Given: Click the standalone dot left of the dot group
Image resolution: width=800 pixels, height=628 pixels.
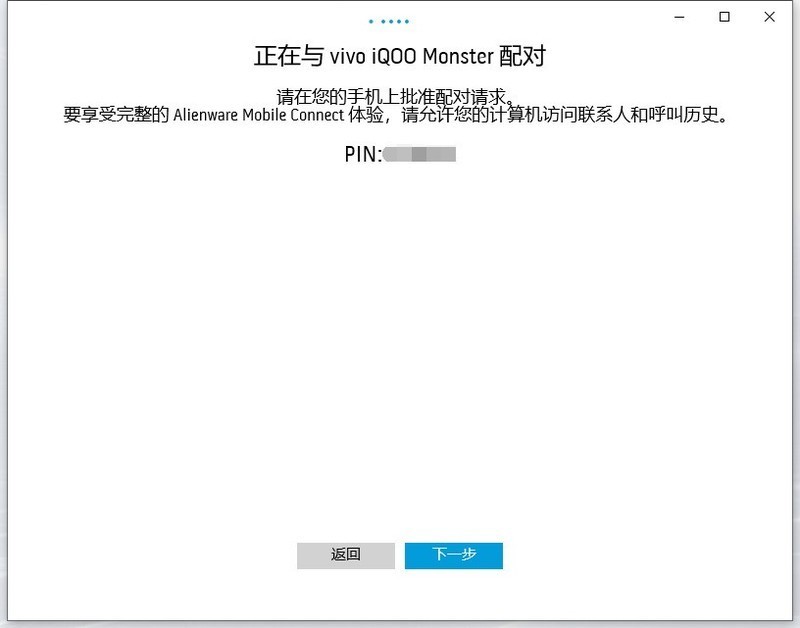Looking at the screenshot, I should [x=370, y=20].
